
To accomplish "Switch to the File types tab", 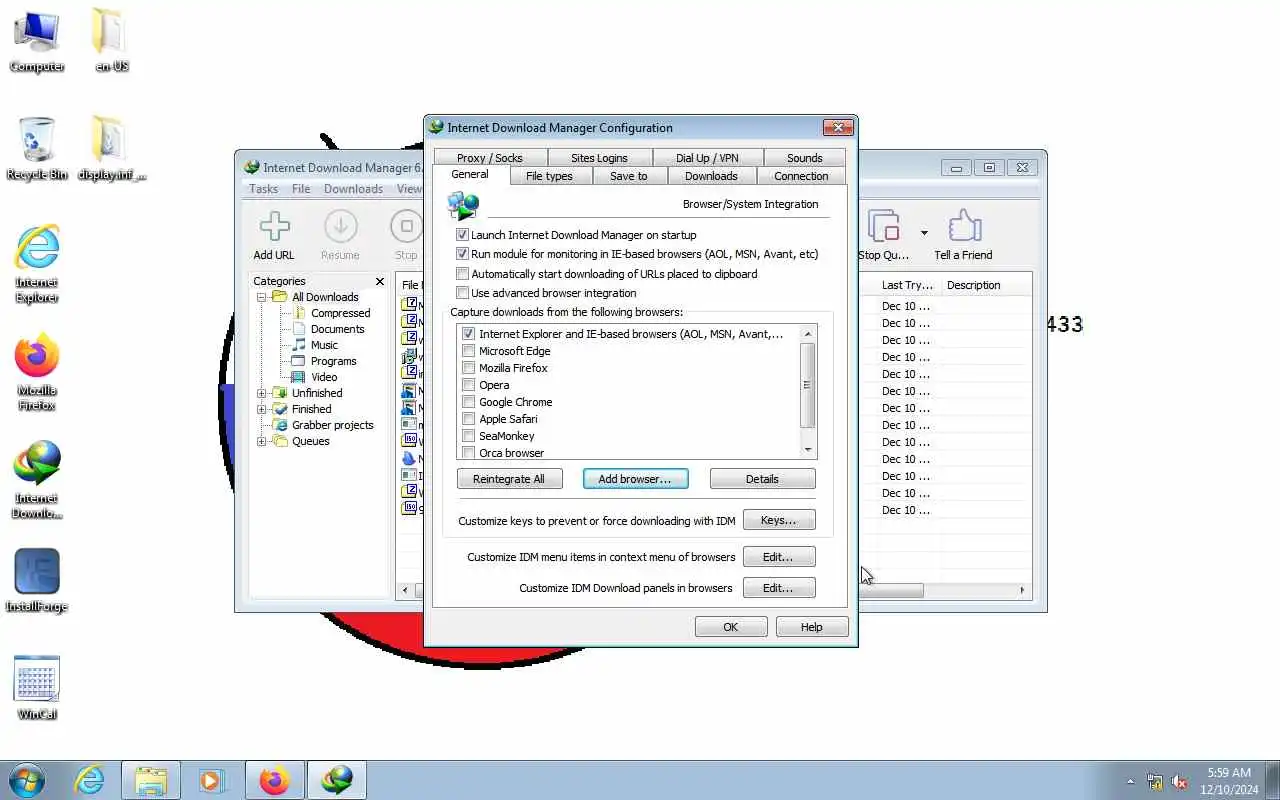I will [x=549, y=176].
